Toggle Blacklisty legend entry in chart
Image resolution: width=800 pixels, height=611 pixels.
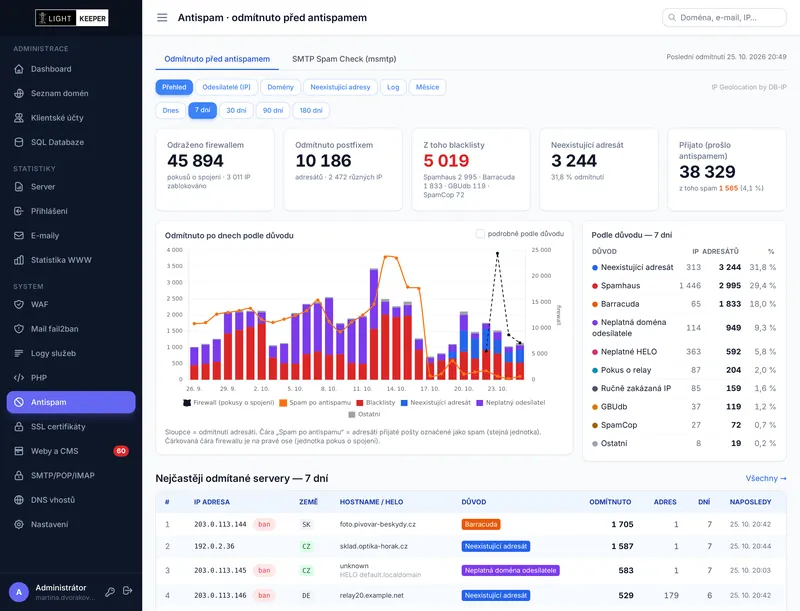coord(376,402)
